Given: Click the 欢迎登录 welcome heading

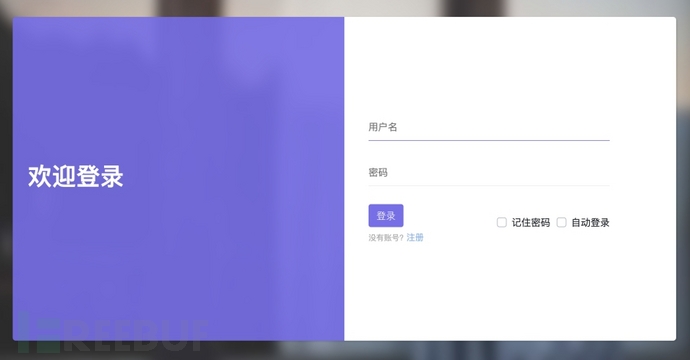Looking at the screenshot, I should [76, 176].
